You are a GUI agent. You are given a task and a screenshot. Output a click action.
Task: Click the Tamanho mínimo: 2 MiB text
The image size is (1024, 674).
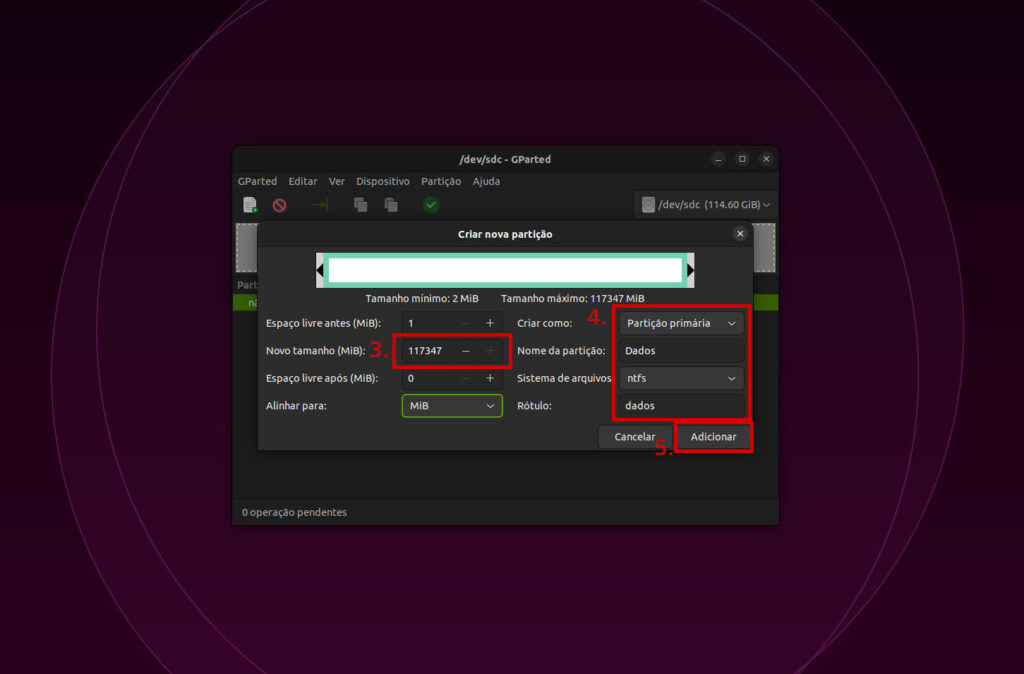[422, 298]
